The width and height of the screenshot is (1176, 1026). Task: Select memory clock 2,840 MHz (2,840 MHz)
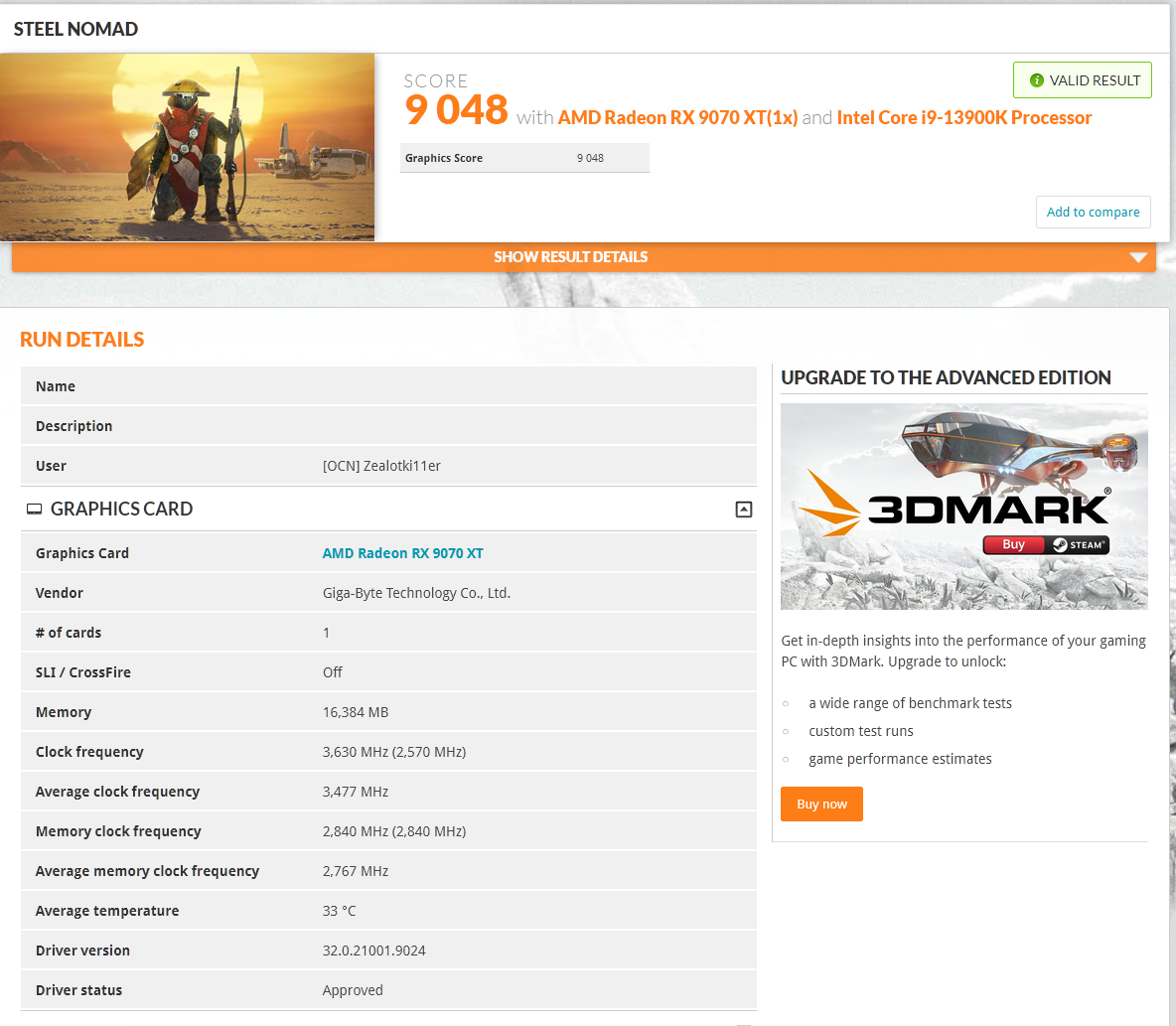tap(393, 831)
